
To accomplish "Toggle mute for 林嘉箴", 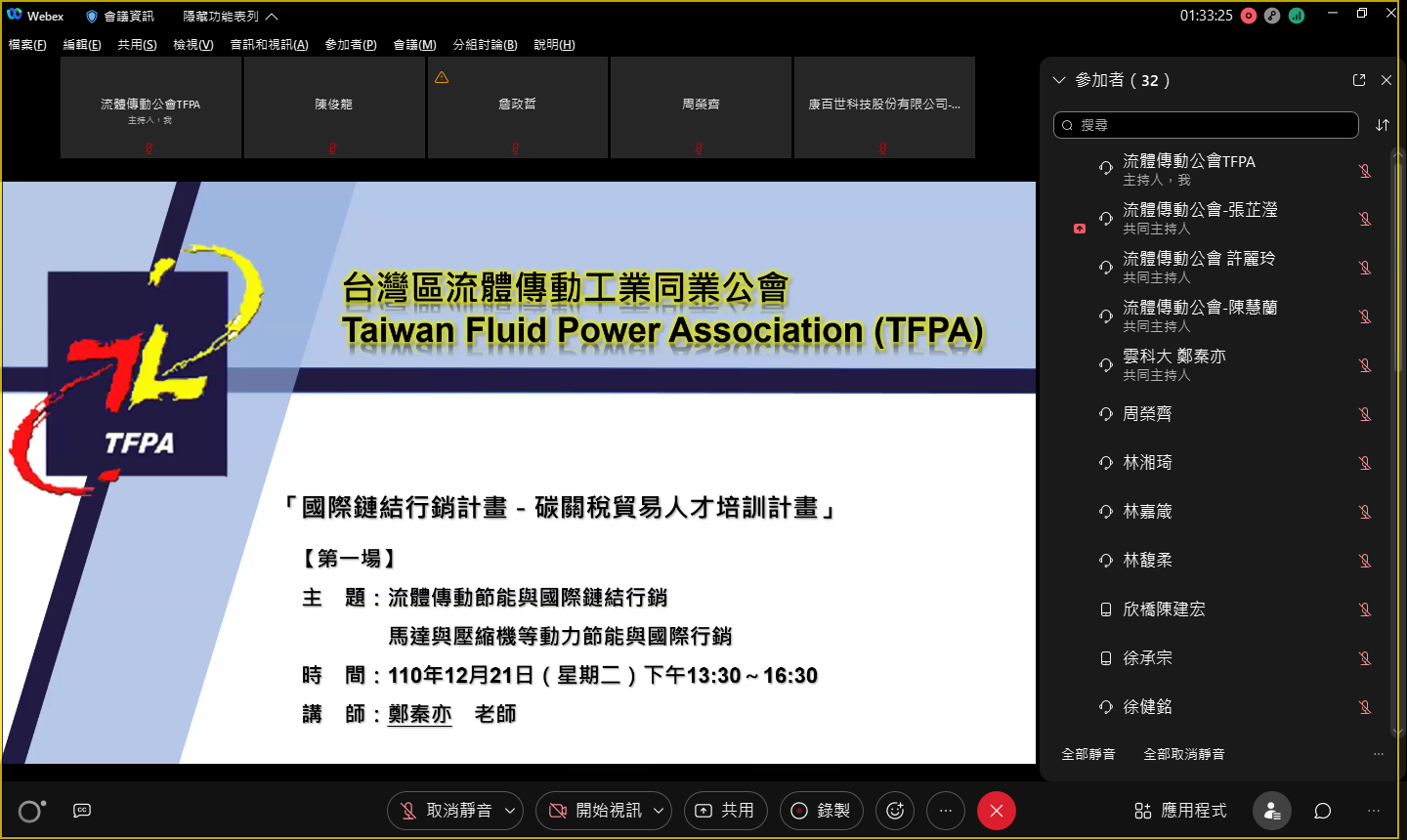I will click(x=1365, y=512).
